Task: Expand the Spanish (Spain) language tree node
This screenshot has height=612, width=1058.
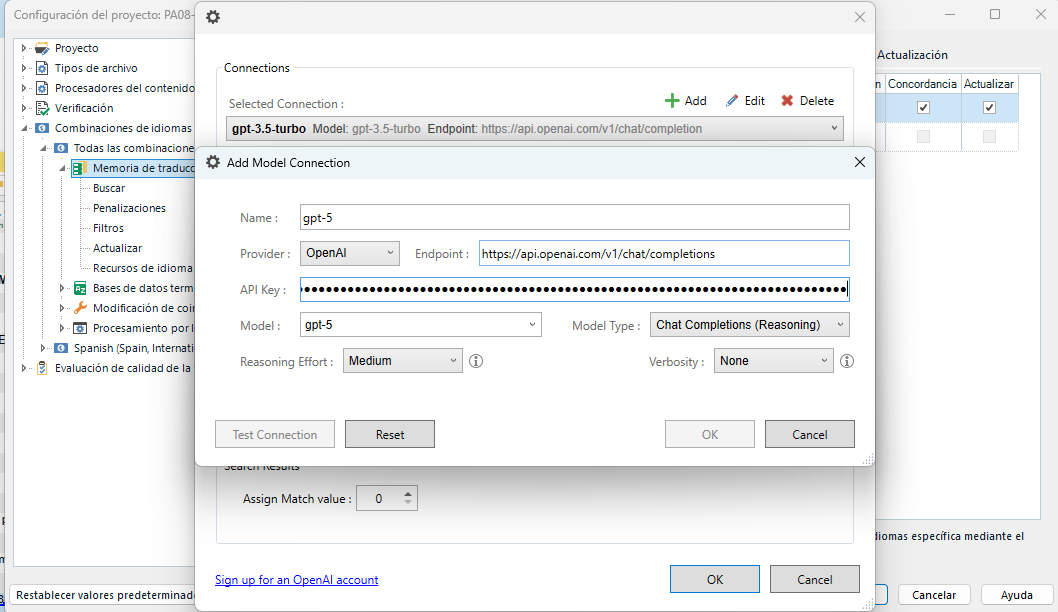Action: click(x=44, y=348)
